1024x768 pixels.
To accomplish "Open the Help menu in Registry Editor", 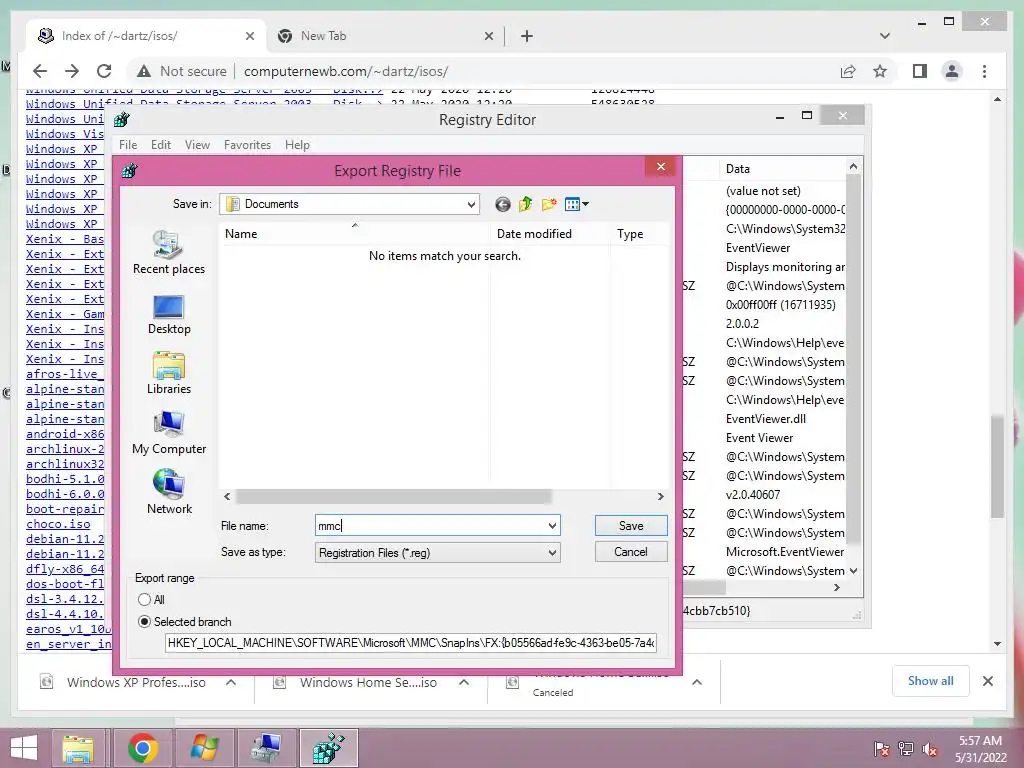I will click(297, 145).
